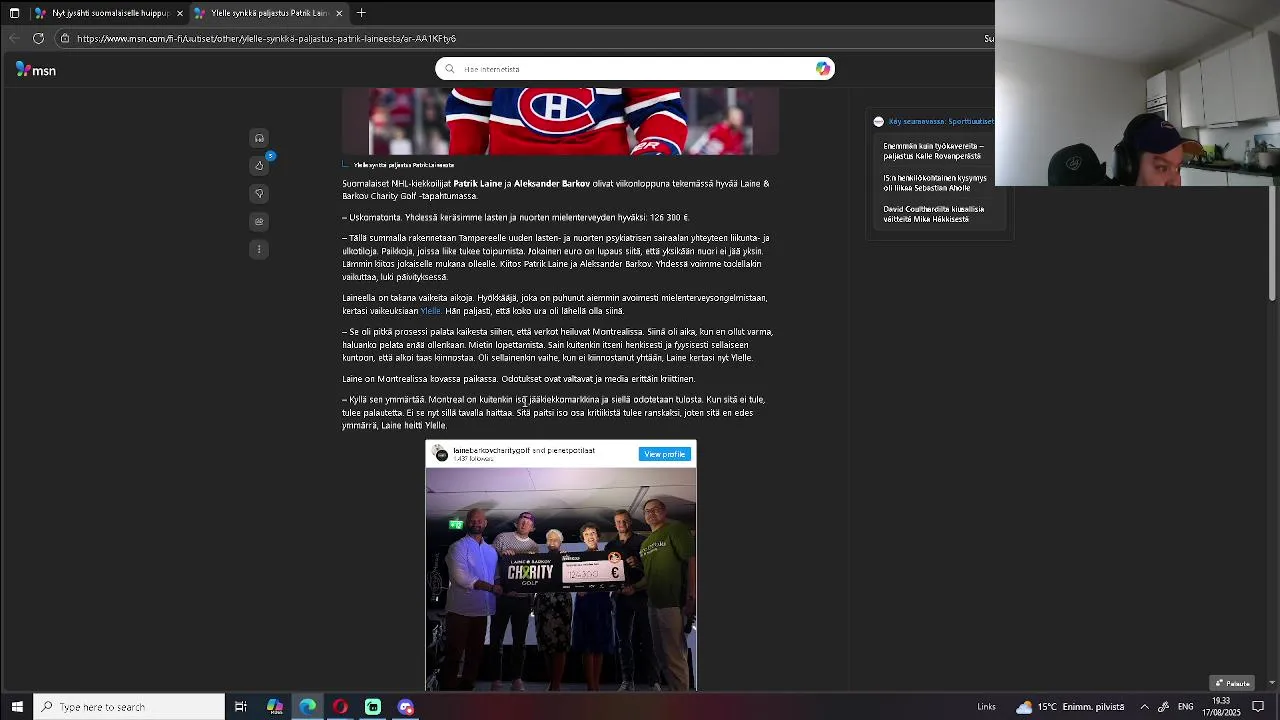
Task: Click the site info lock icon
Action: tap(65, 38)
